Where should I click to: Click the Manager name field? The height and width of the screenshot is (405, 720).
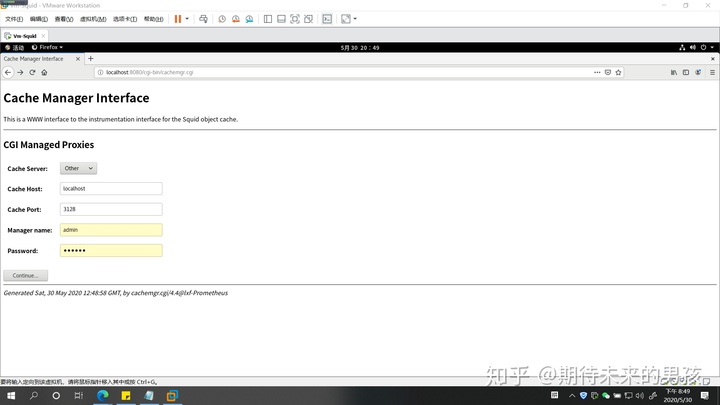111,230
